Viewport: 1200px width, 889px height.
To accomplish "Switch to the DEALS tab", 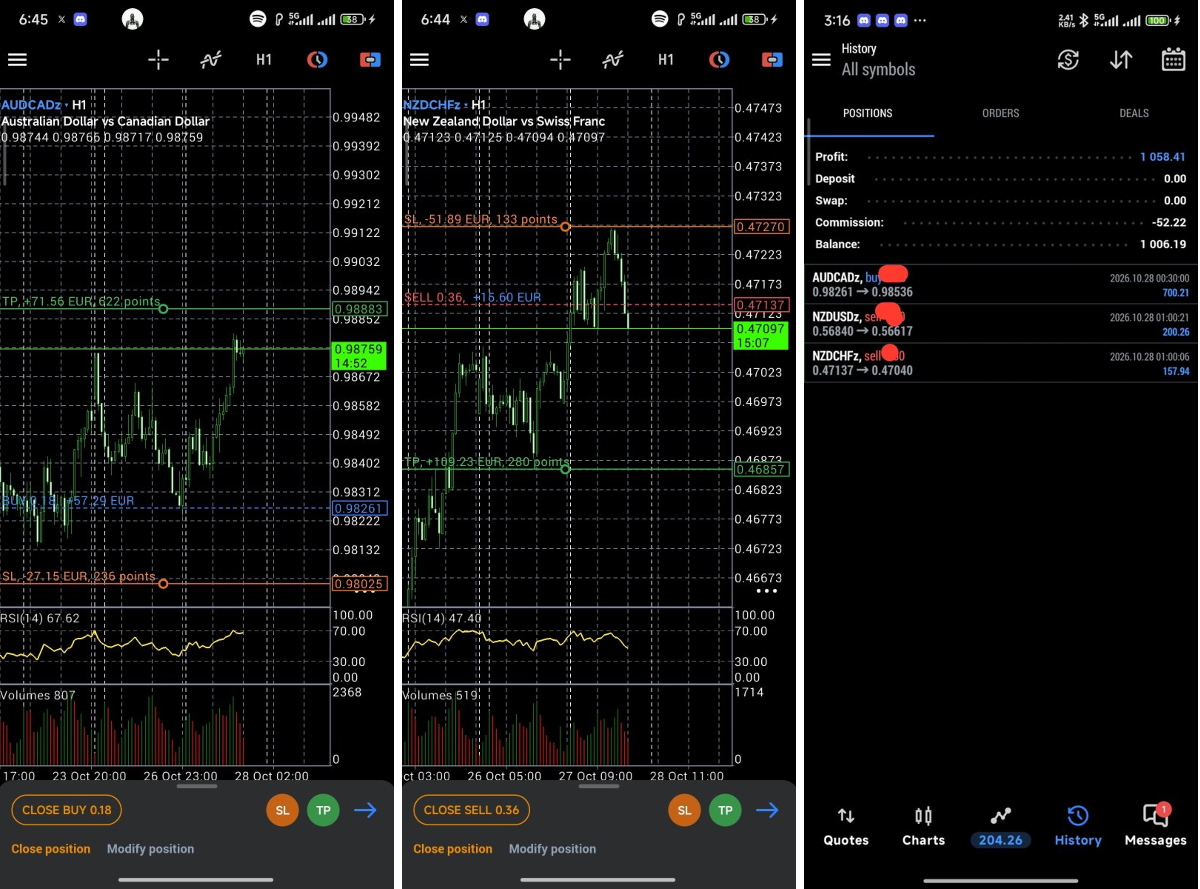I will pos(1134,113).
